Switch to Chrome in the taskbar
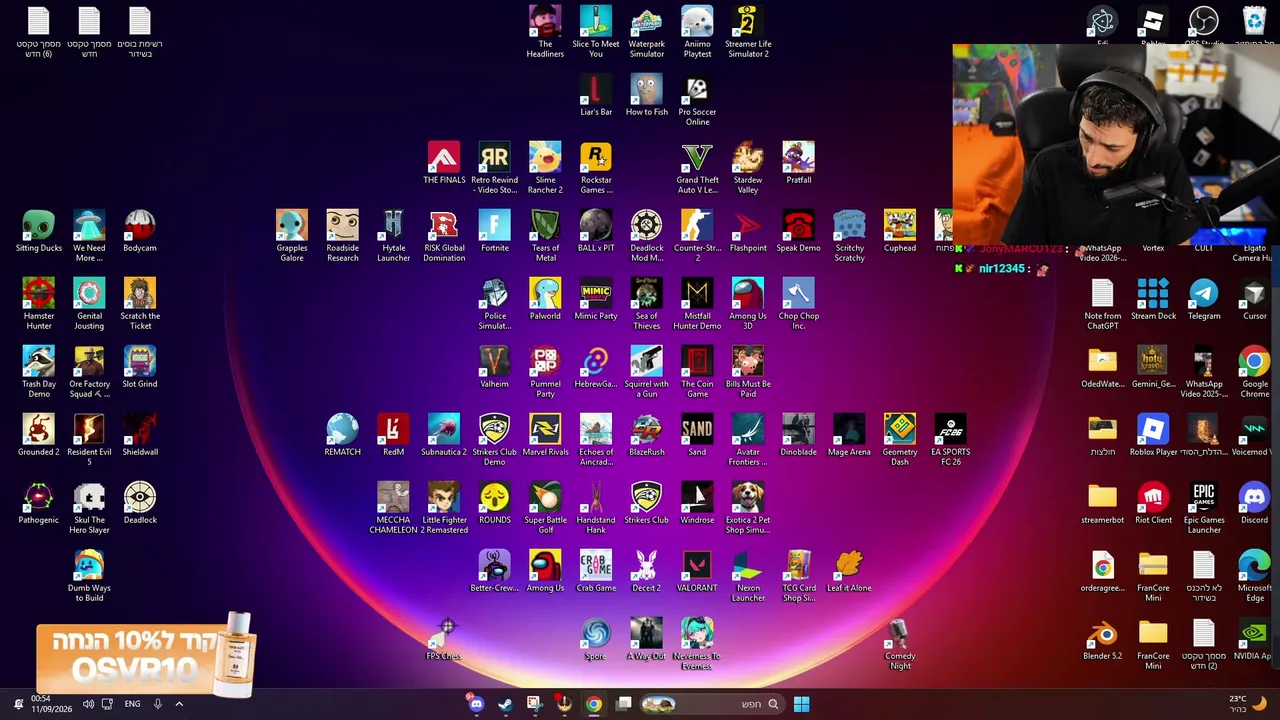The height and width of the screenshot is (720, 1280). pyautogui.click(x=594, y=704)
